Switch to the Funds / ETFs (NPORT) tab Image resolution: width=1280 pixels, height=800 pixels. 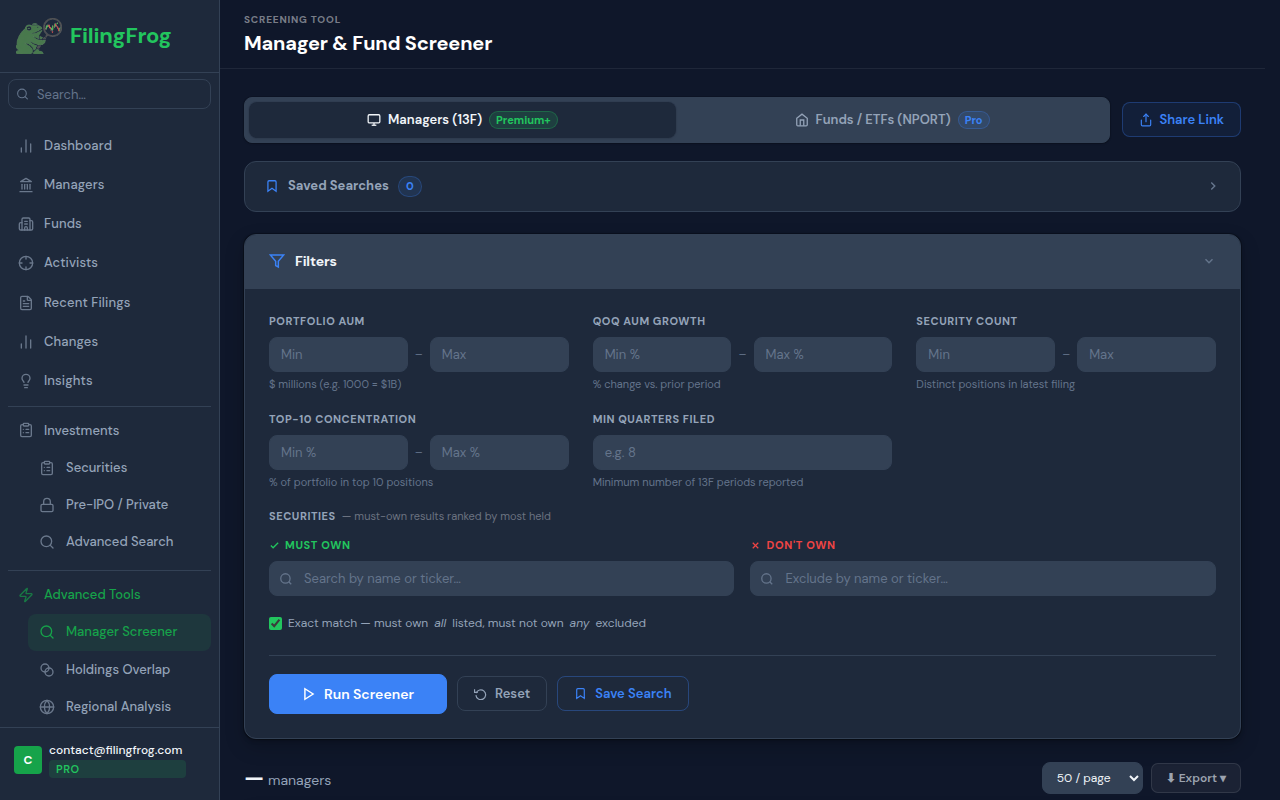click(891, 118)
